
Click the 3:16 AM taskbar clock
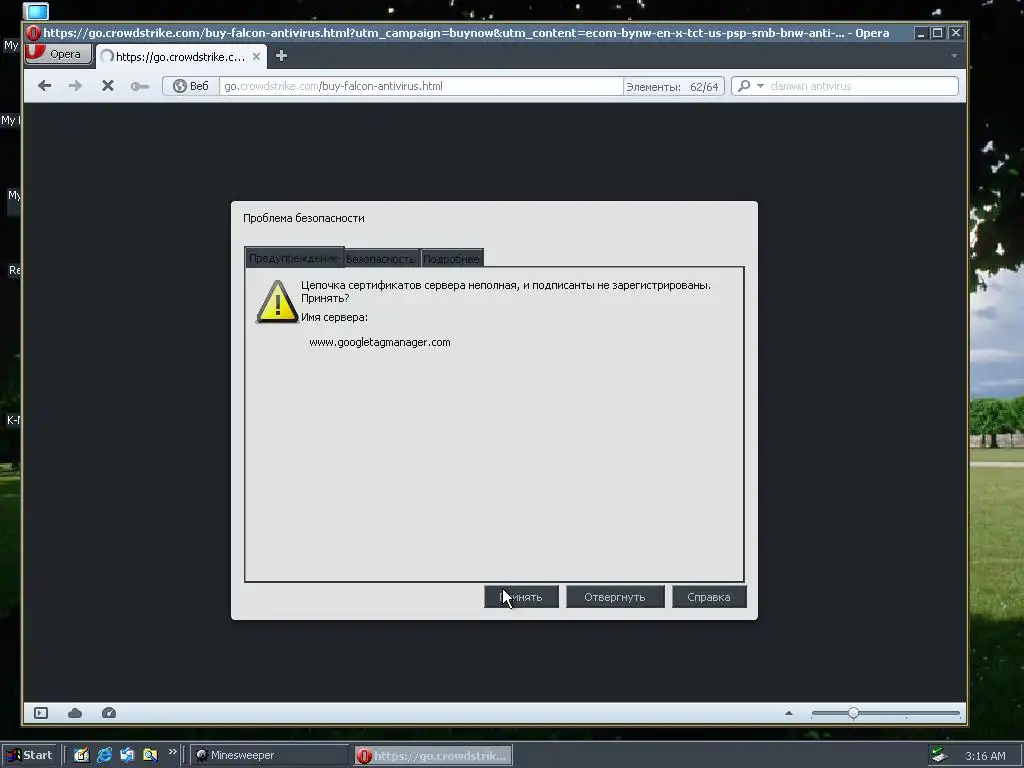(985, 756)
